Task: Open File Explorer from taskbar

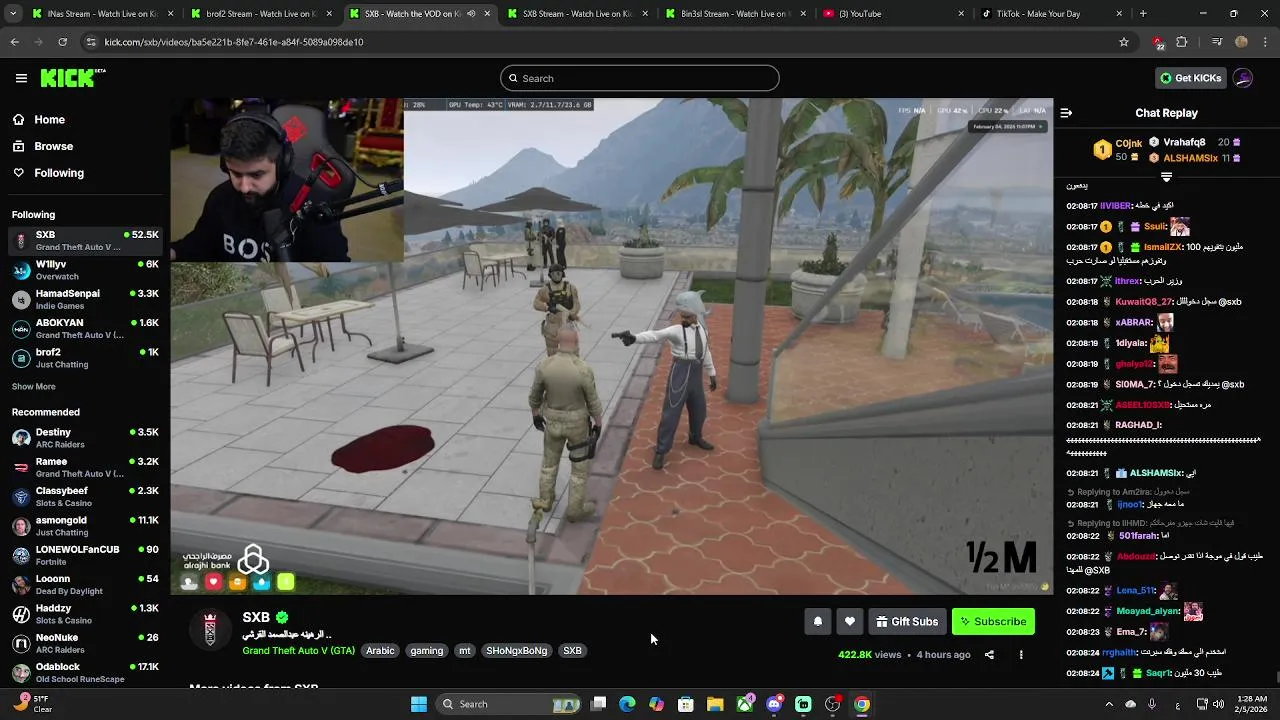Action: 715,704
